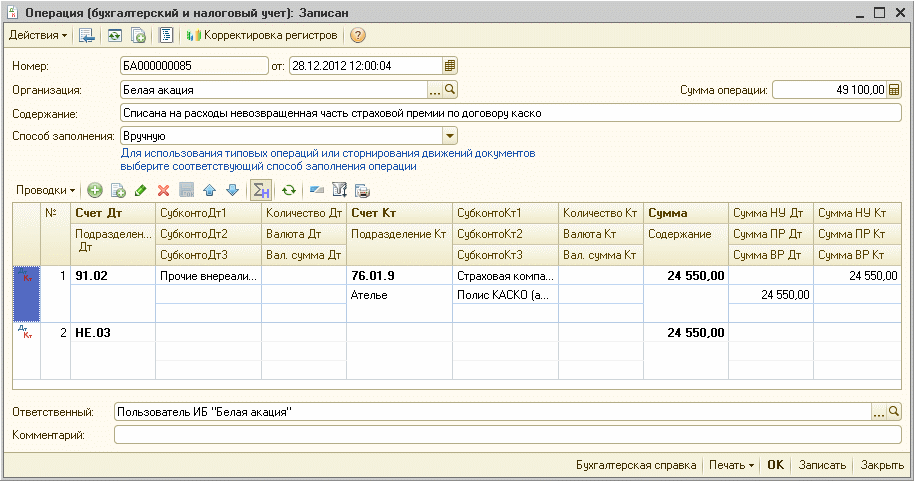Viewport: 914px width, 481px height.
Task: Open help with the question mark icon
Action: [358, 35]
